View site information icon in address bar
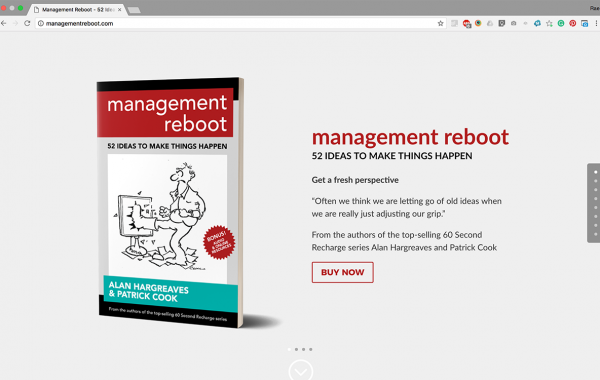The width and height of the screenshot is (600, 380). click(x=41, y=23)
